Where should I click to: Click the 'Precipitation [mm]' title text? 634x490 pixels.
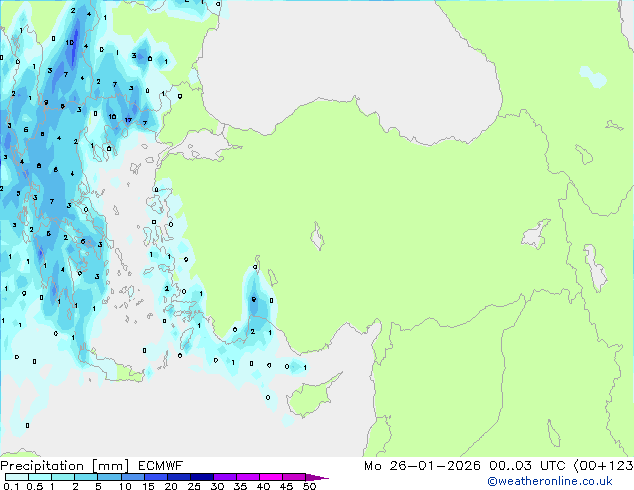[x=65, y=466]
